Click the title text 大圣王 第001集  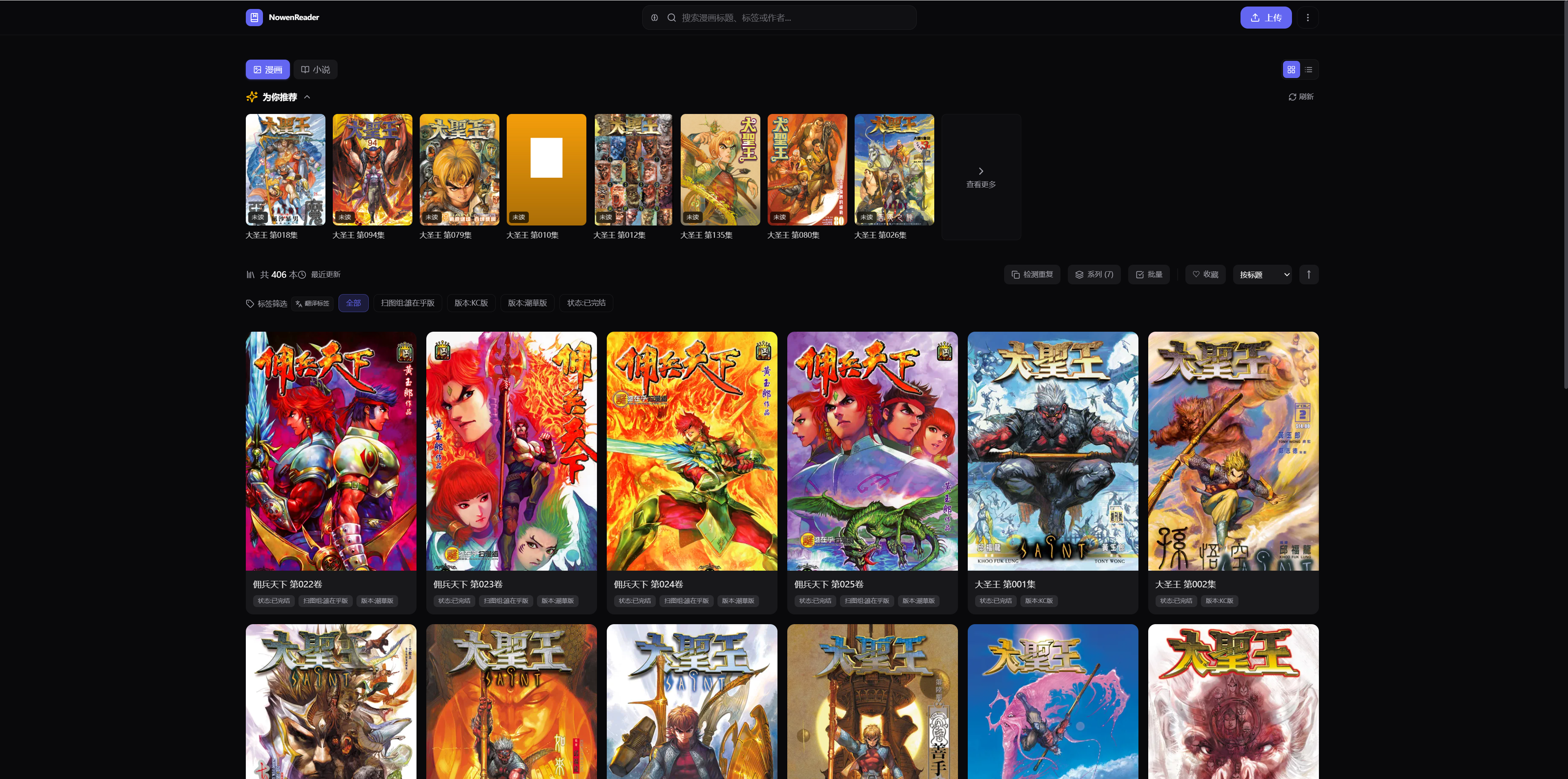click(x=1005, y=585)
